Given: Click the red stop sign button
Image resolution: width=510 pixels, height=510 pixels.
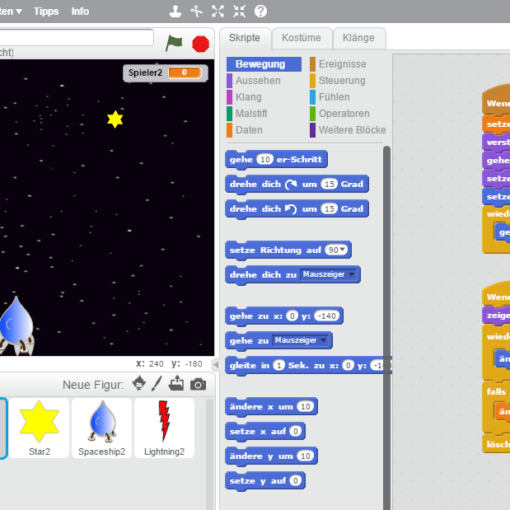Looking at the screenshot, I should (201, 44).
